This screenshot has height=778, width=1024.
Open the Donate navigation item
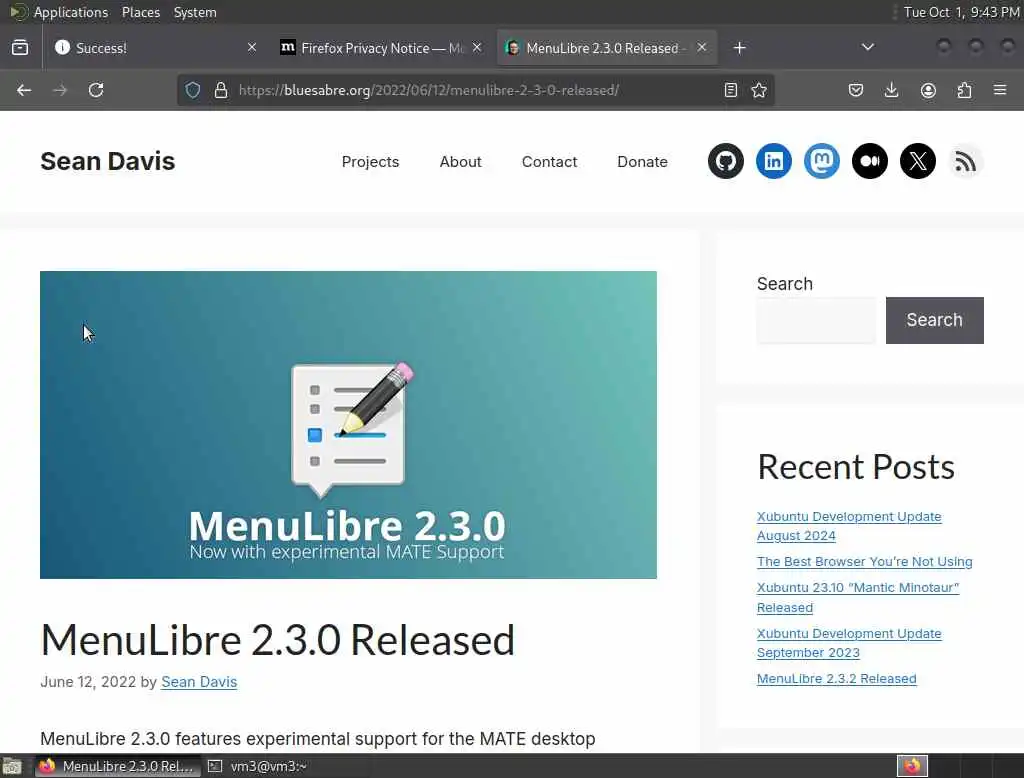(x=643, y=162)
